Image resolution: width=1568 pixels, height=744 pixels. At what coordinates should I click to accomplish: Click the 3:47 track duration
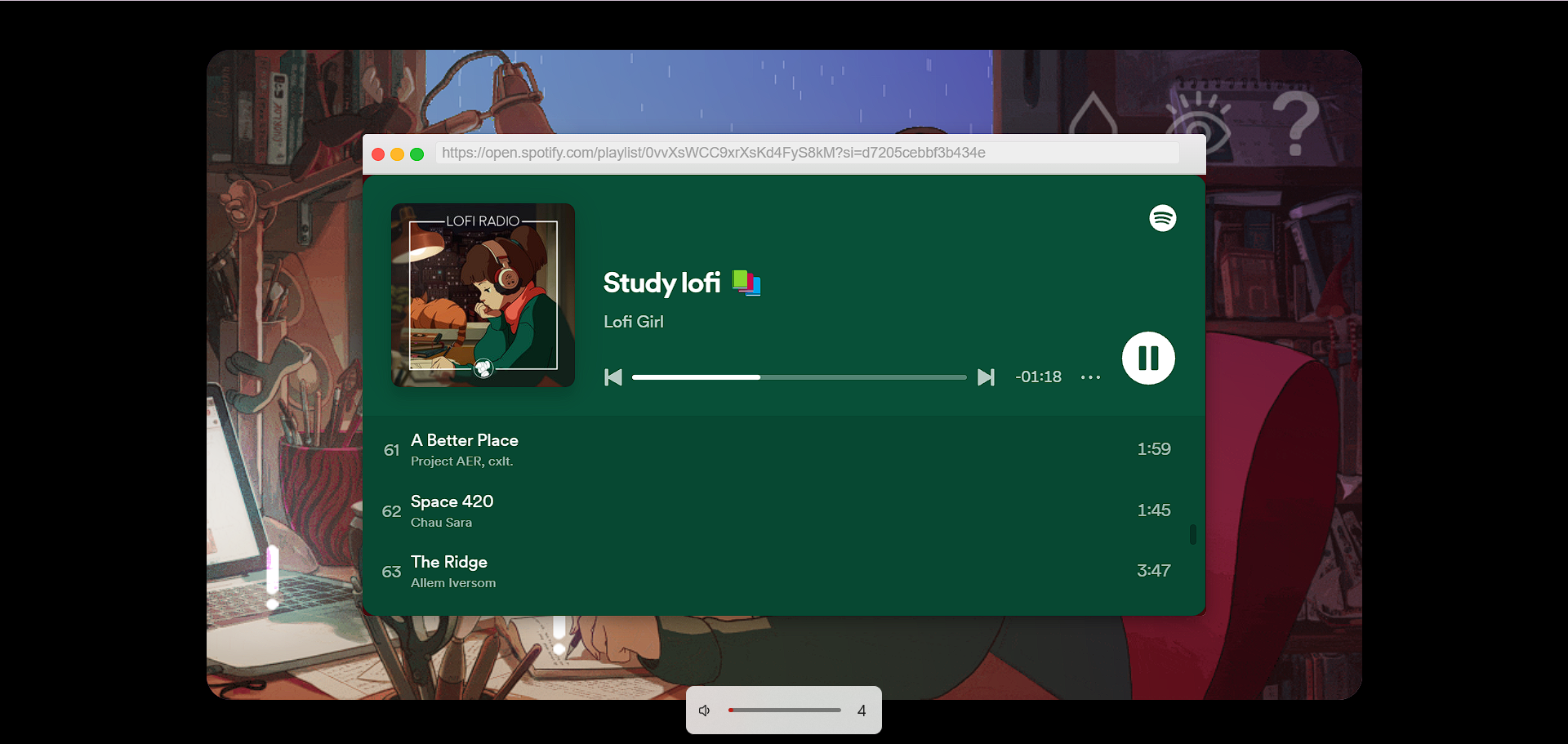coord(1154,571)
